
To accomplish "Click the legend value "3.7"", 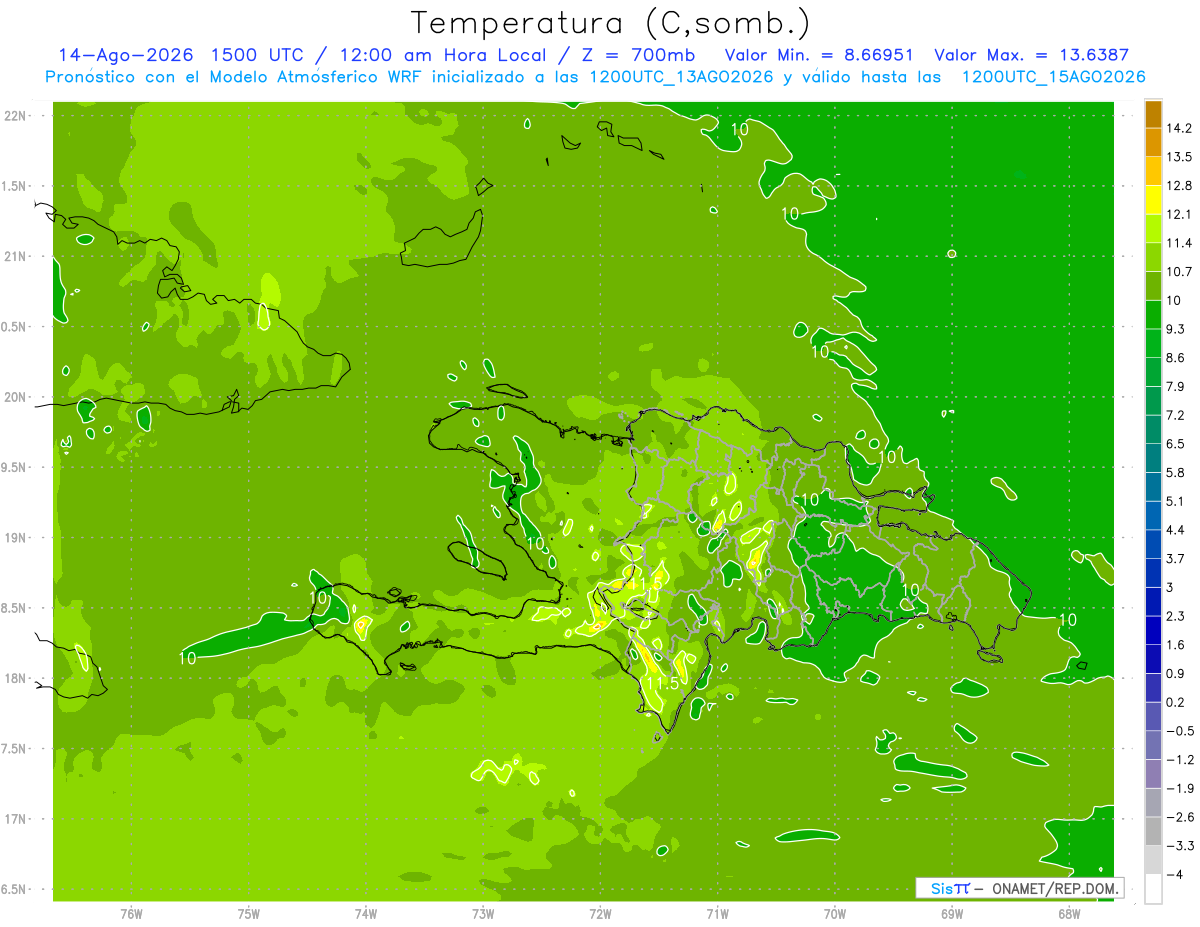I will point(1175,559).
